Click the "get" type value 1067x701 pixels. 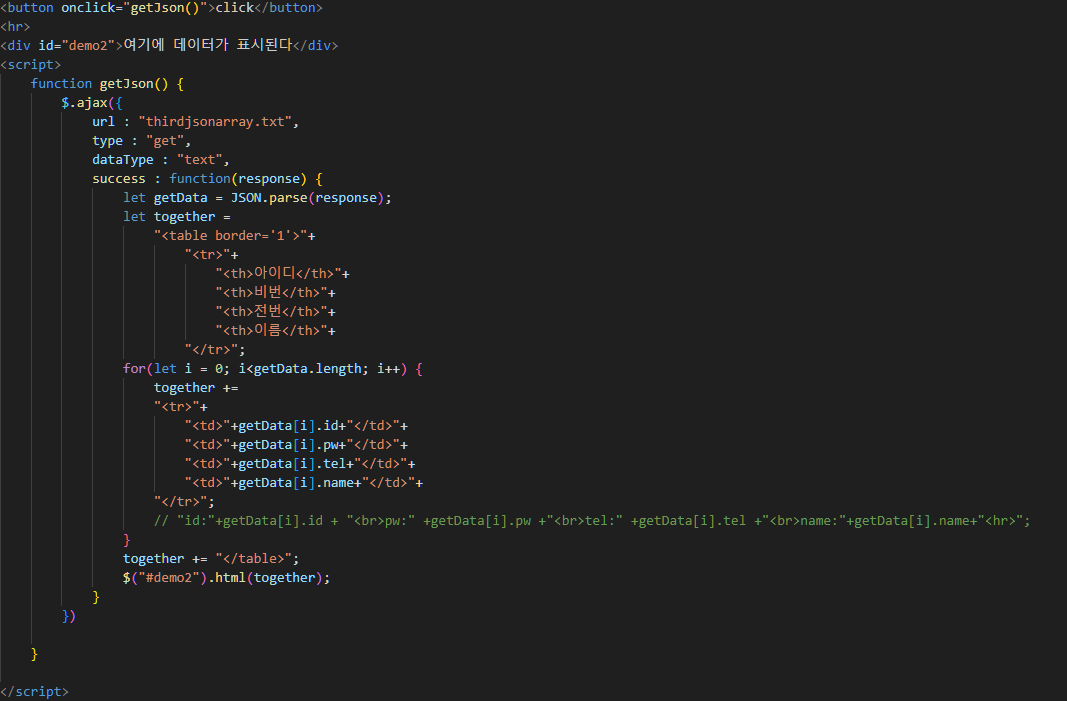(165, 141)
